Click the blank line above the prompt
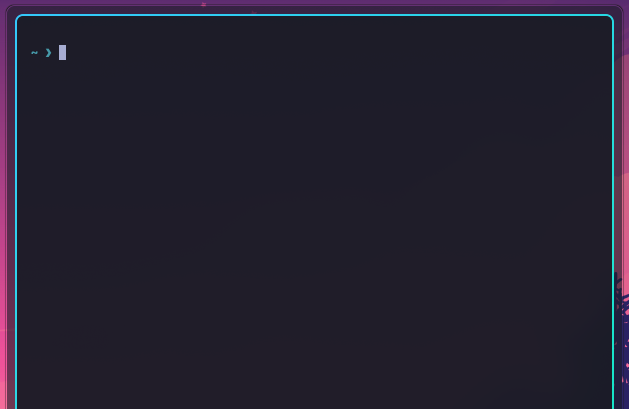Image resolution: width=629 pixels, height=409 pixels. pyautogui.click(x=314, y=30)
